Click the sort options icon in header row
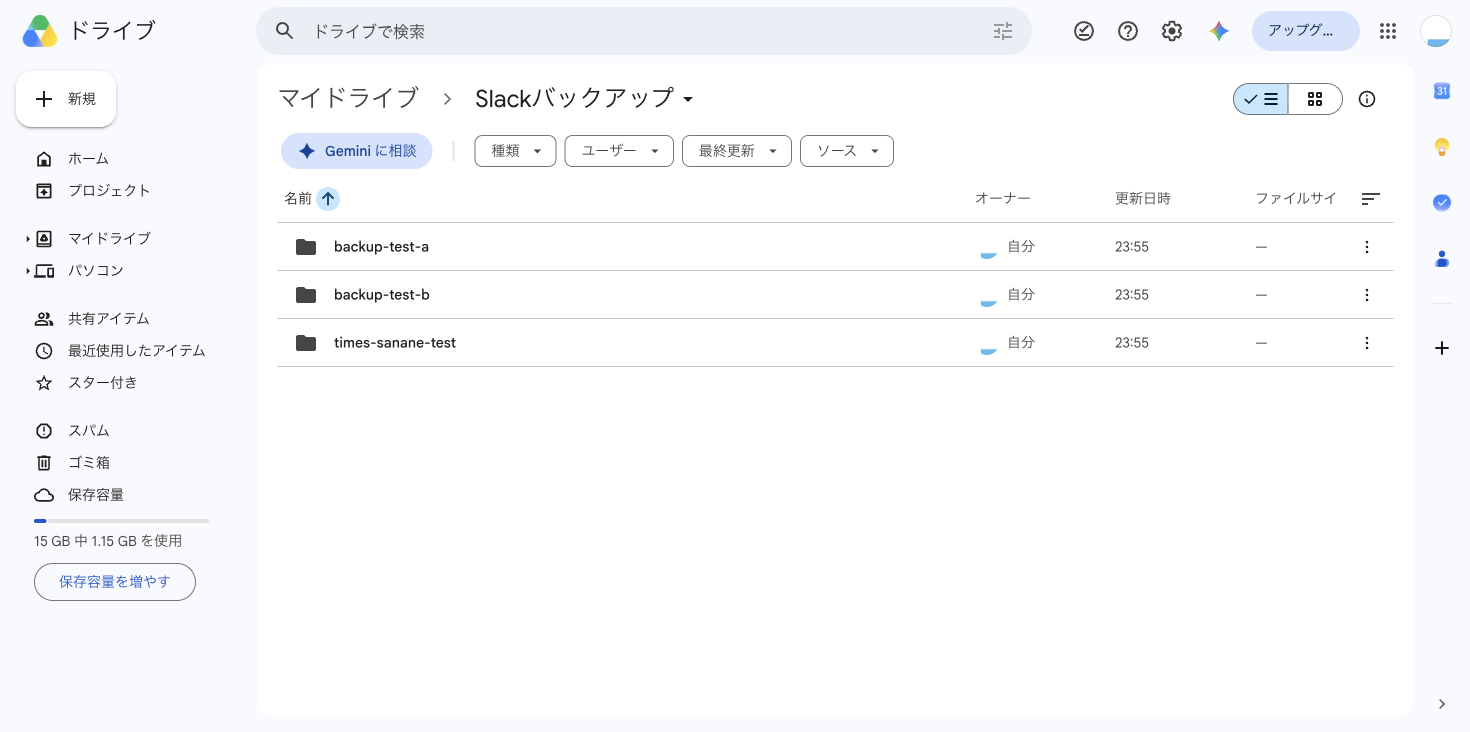This screenshot has width=1470, height=732. [x=1371, y=199]
